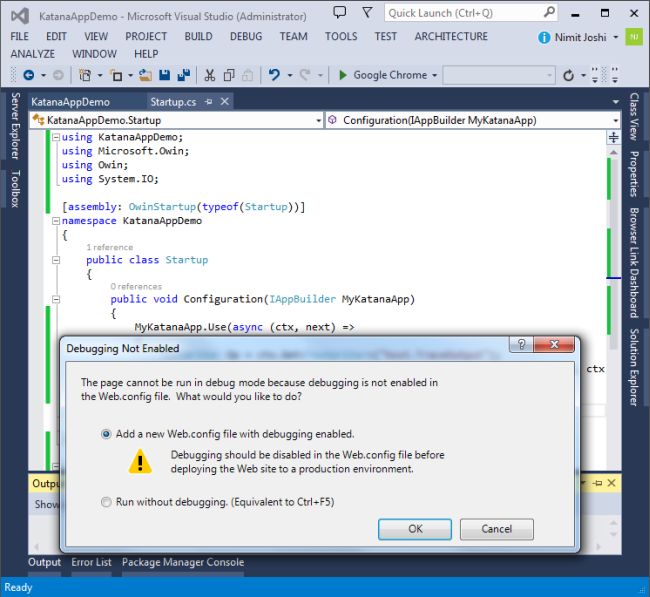The width and height of the screenshot is (650, 597).
Task: Collapse the Configuration method block
Action: pyautogui.click(x=56, y=299)
